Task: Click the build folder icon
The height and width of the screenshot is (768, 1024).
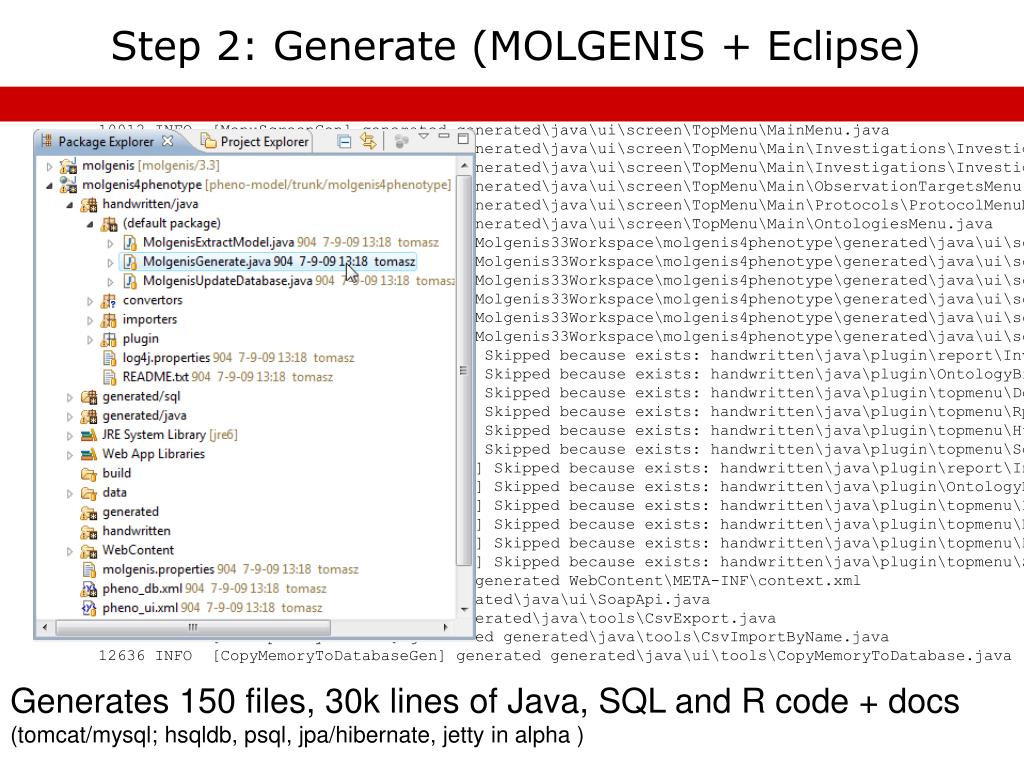Action: (x=89, y=473)
